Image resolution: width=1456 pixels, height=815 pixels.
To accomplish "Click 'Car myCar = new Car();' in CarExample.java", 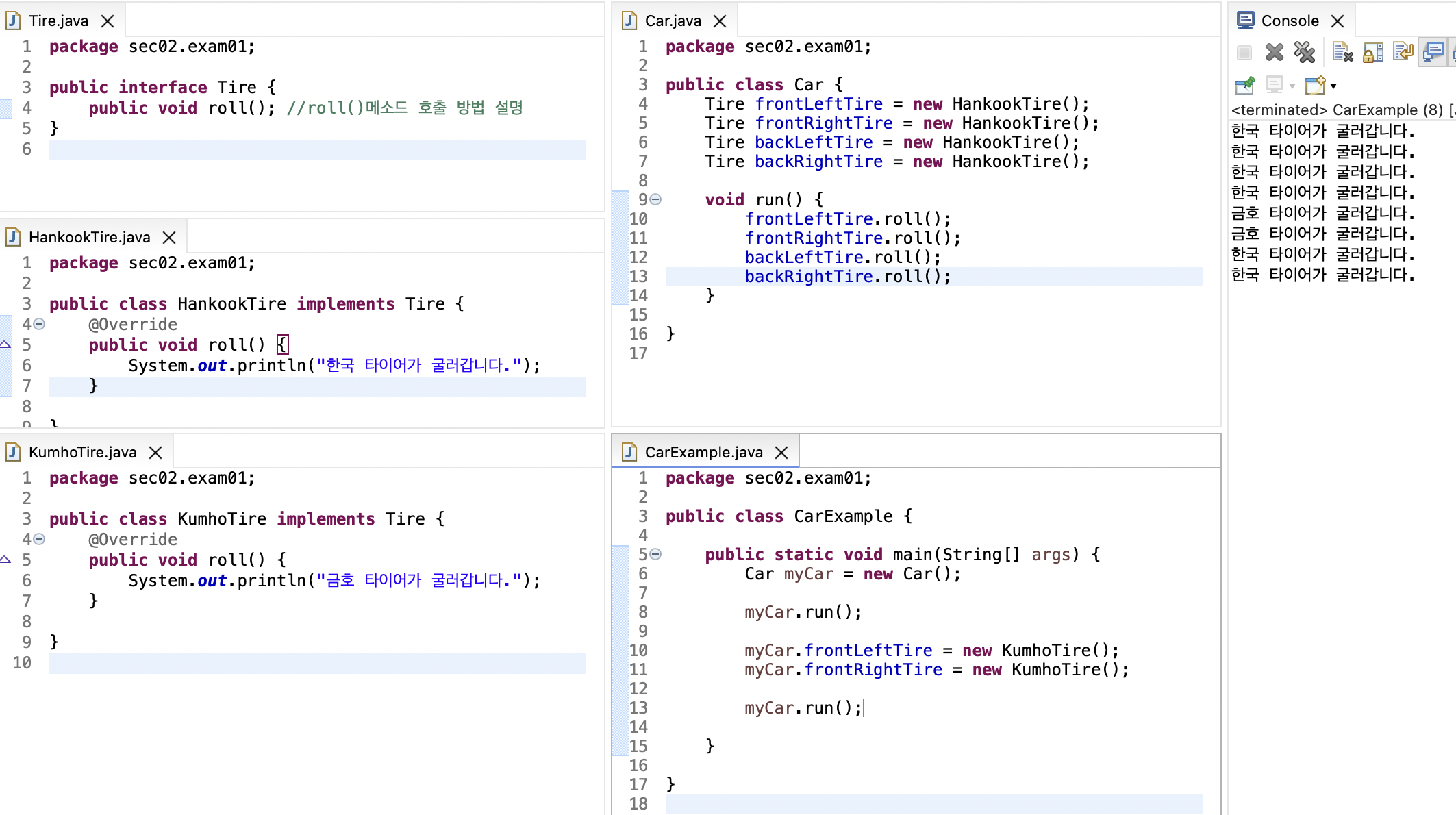I will click(853, 573).
